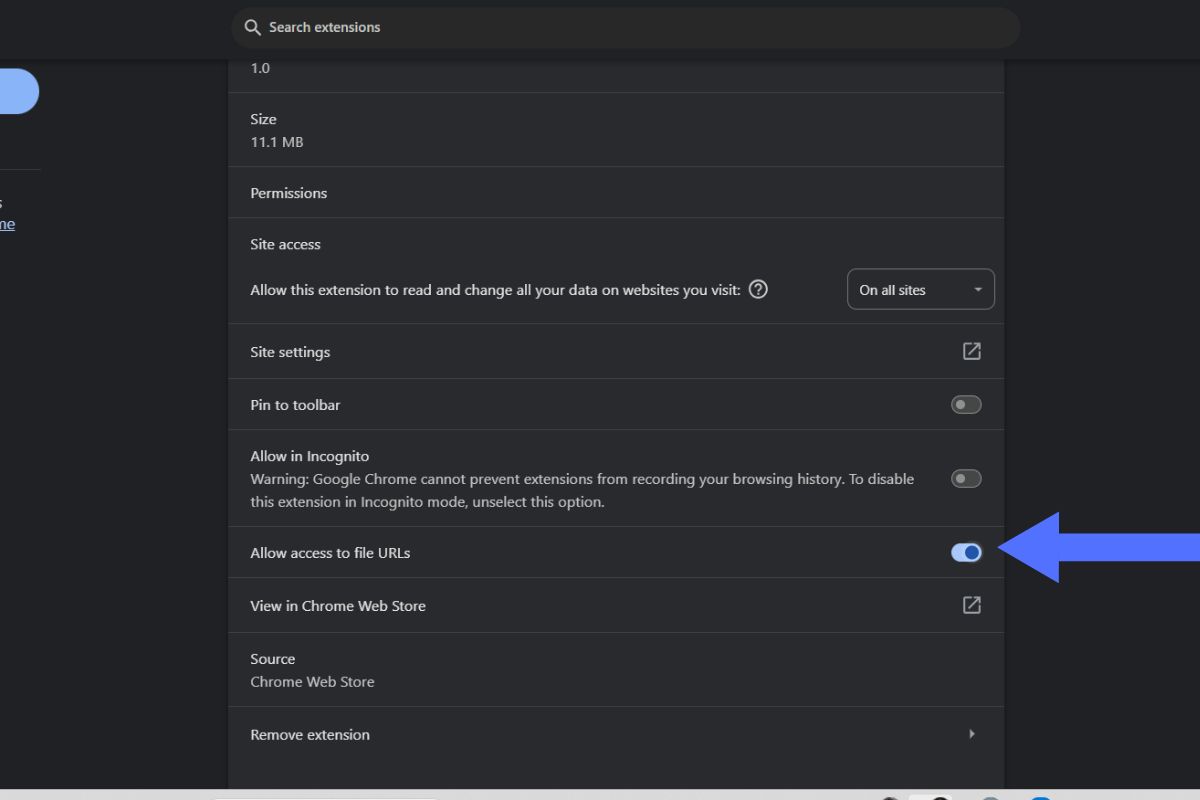Click the blue pill button in left sidebar
Image resolution: width=1200 pixels, height=800 pixels.
(x=19, y=91)
